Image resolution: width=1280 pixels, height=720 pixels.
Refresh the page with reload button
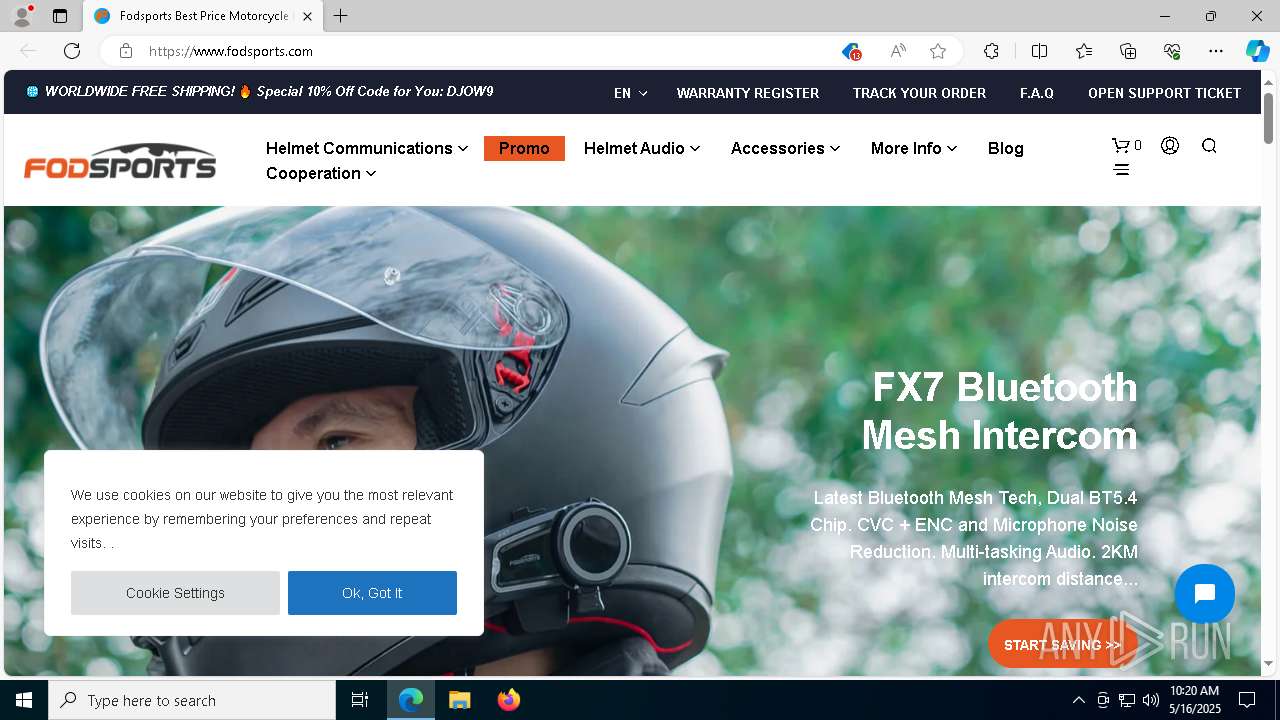coord(72,51)
